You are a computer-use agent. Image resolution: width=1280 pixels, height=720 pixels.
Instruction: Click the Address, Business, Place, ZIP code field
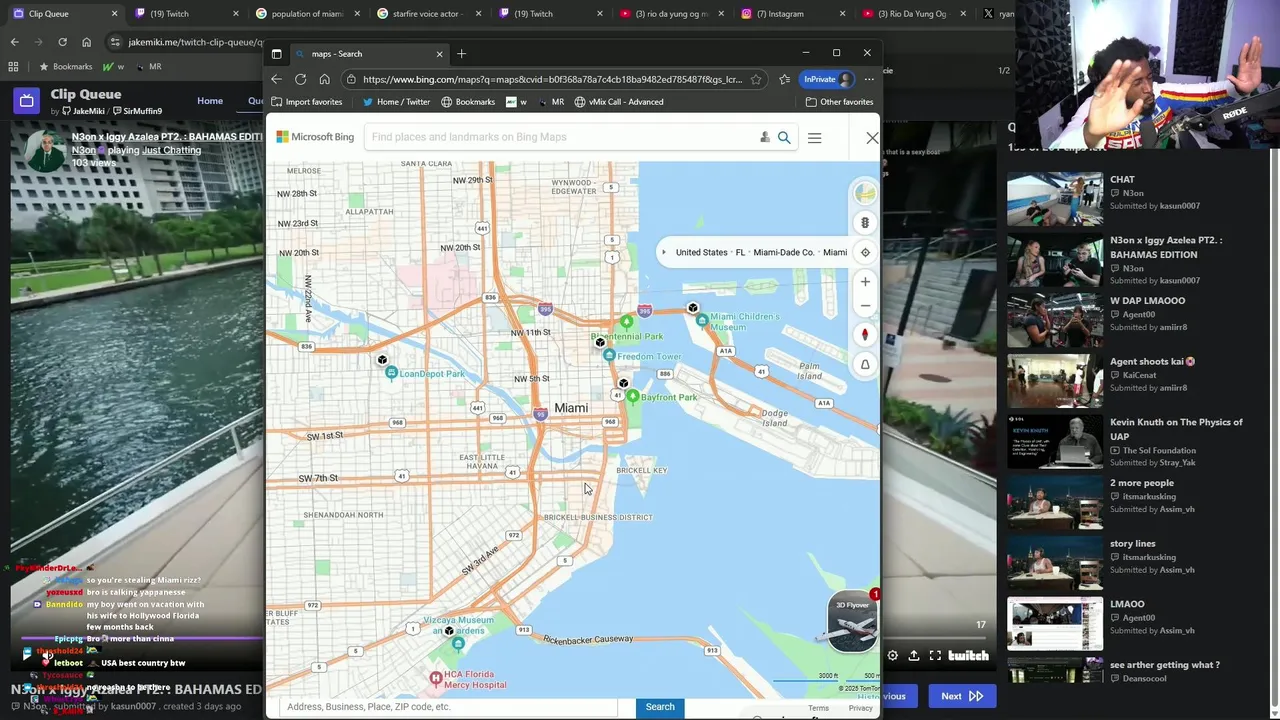(448, 707)
